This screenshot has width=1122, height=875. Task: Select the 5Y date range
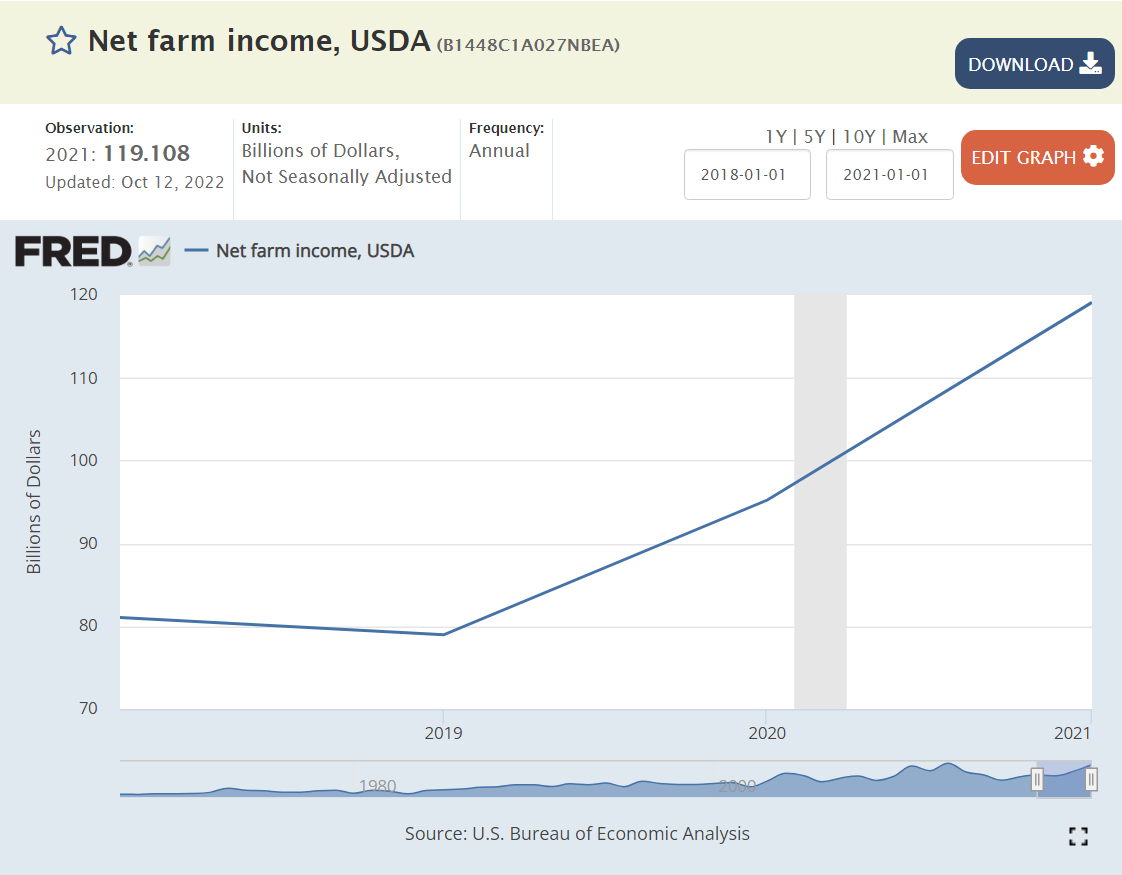coord(816,137)
